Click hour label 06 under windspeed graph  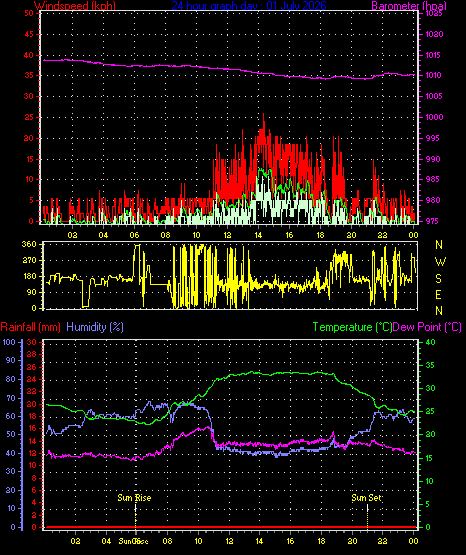tap(134, 235)
